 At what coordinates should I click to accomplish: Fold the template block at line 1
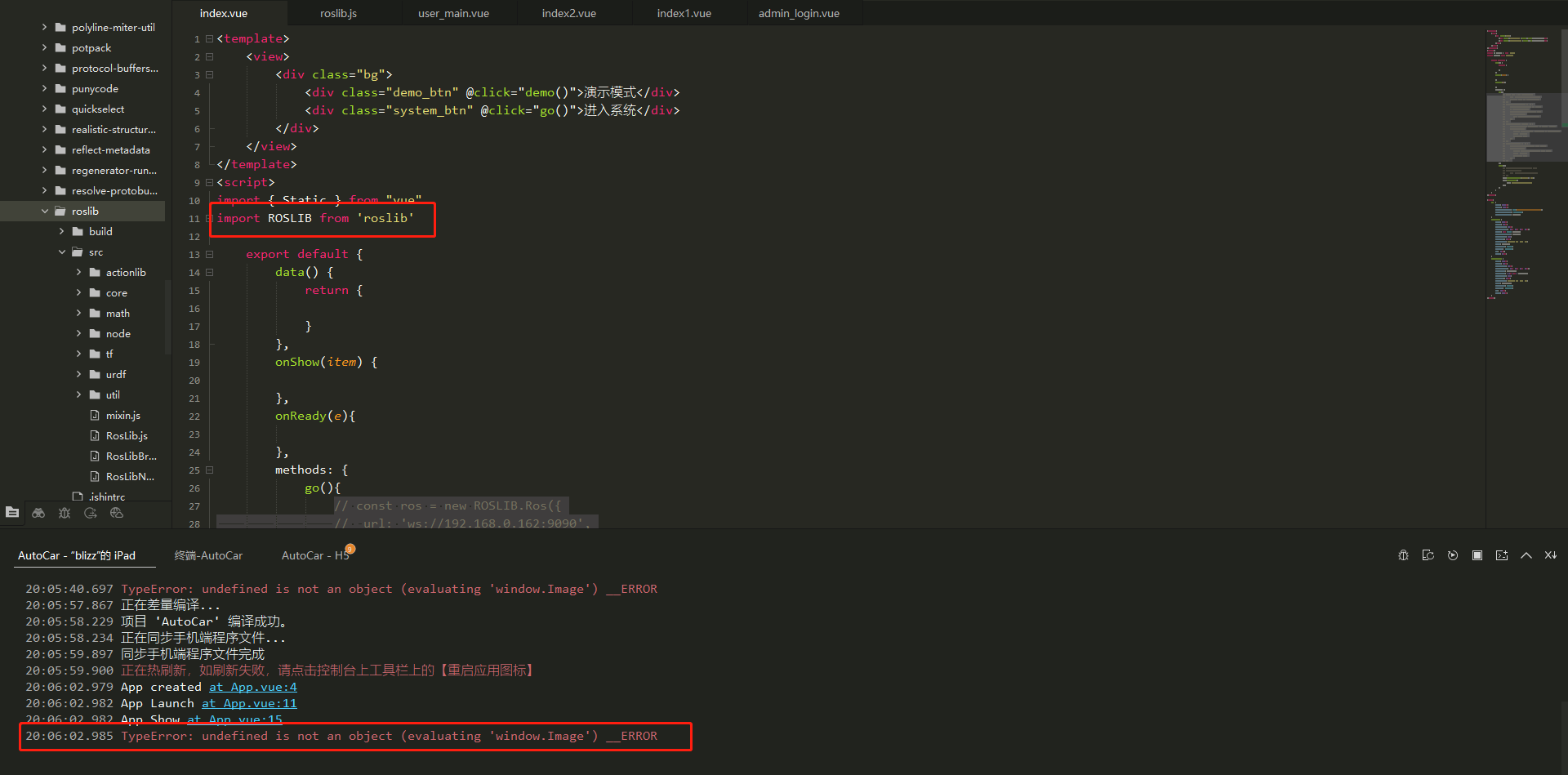click(x=210, y=38)
